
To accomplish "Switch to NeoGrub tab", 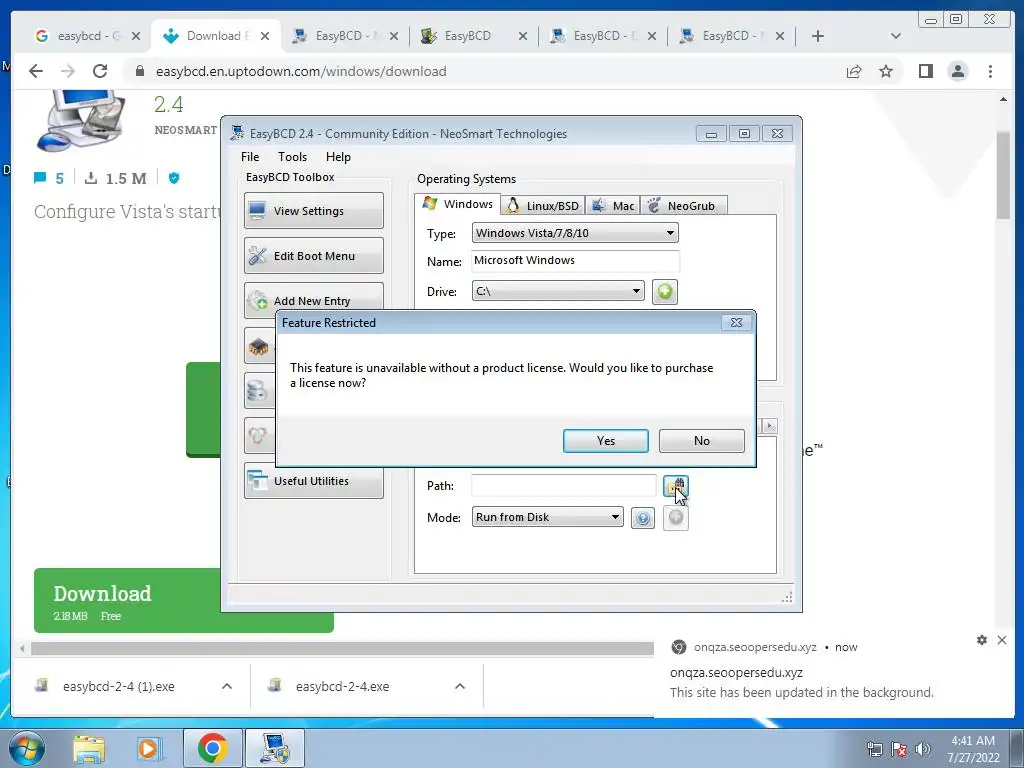I will tap(683, 206).
